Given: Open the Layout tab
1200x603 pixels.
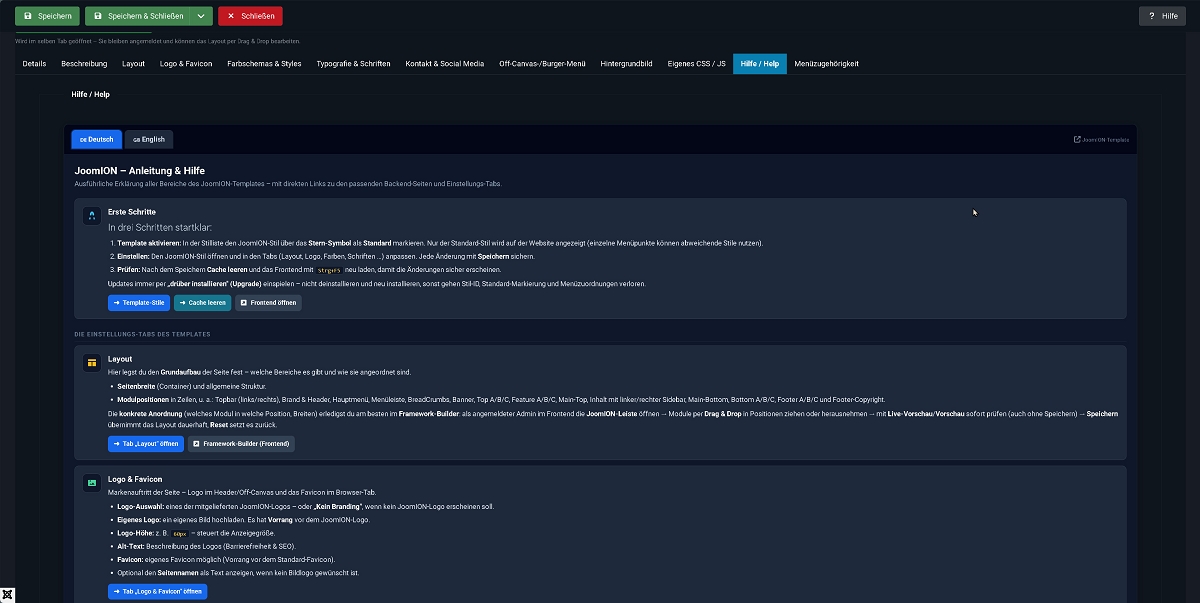Looking at the screenshot, I should click(x=133, y=63).
